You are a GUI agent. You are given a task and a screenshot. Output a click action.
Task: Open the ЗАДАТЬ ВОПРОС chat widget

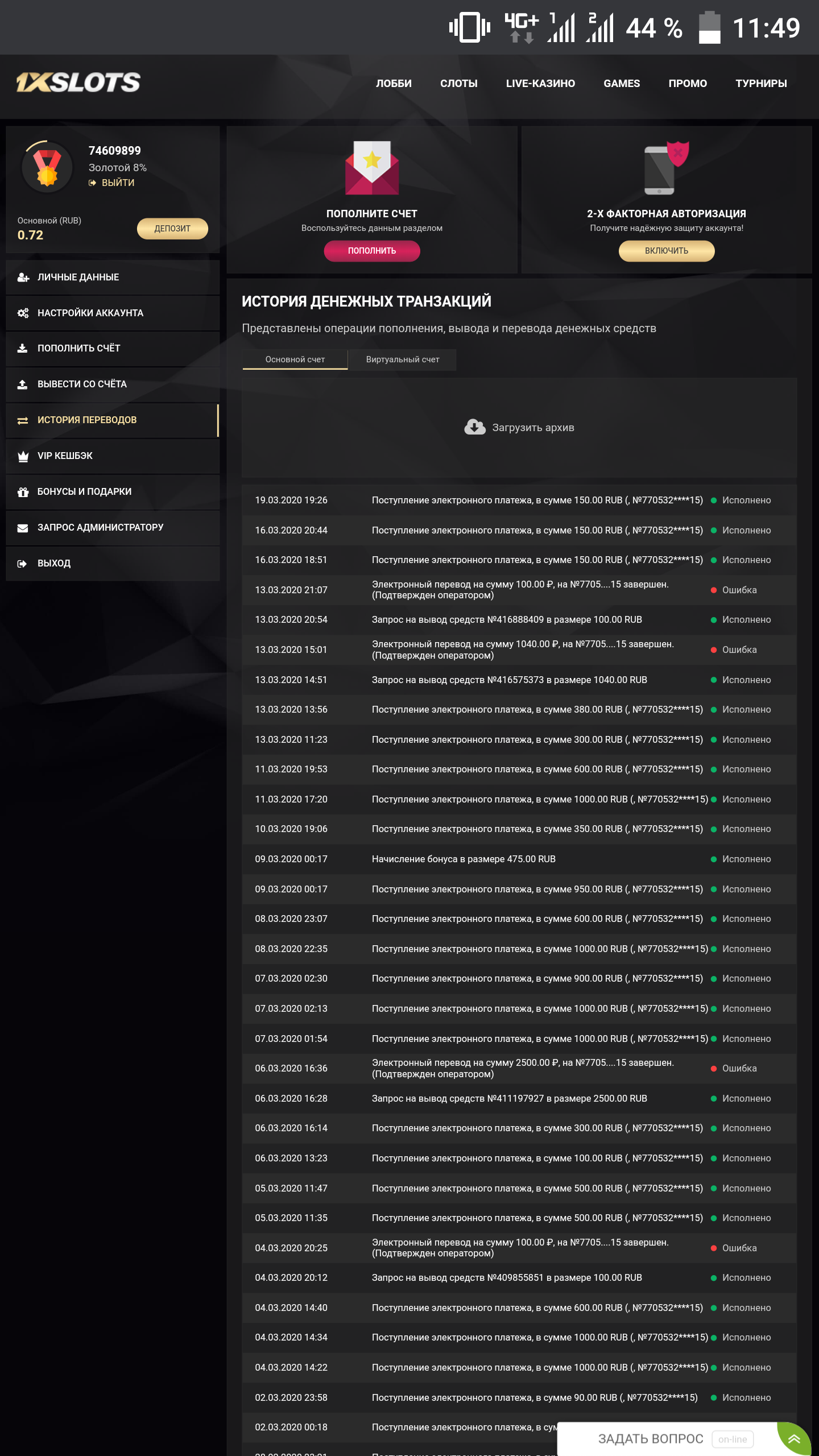coord(651,1438)
